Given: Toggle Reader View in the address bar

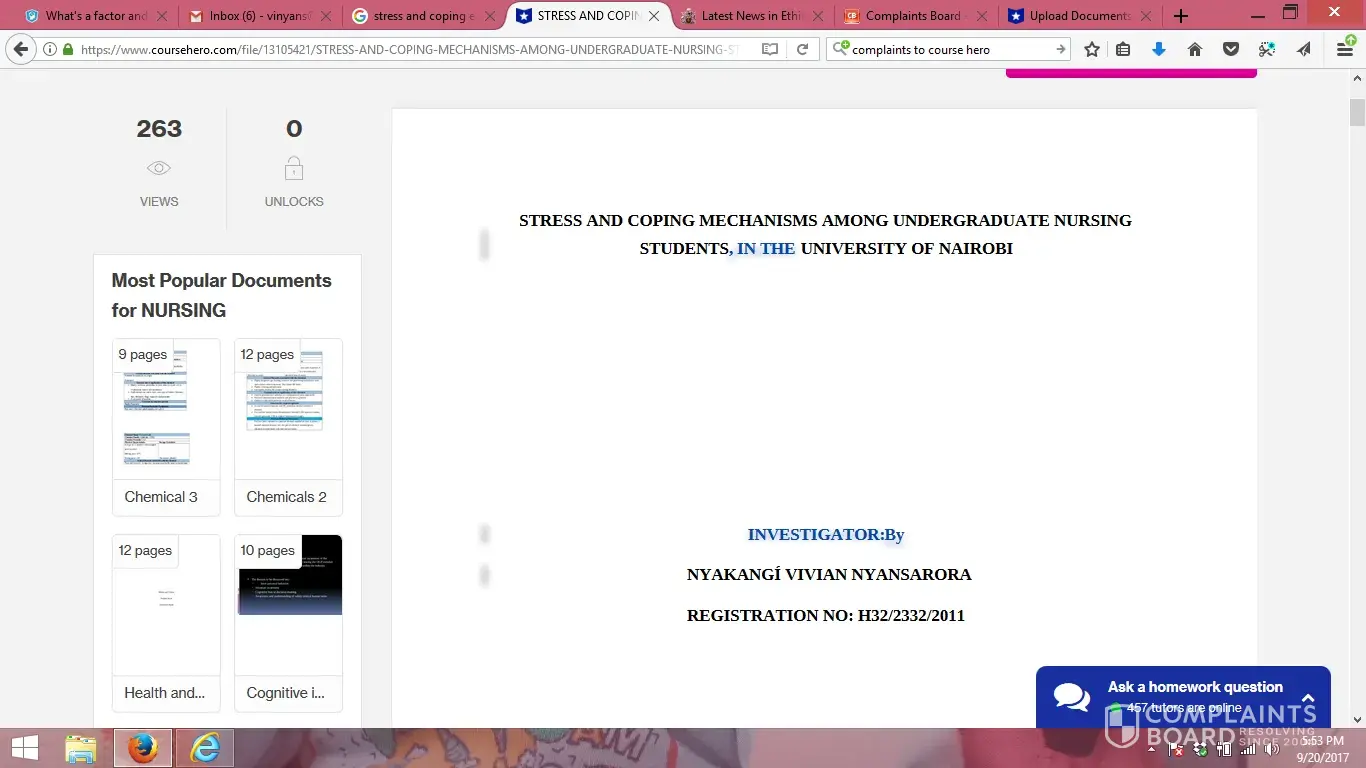Looking at the screenshot, I should 769,50.
